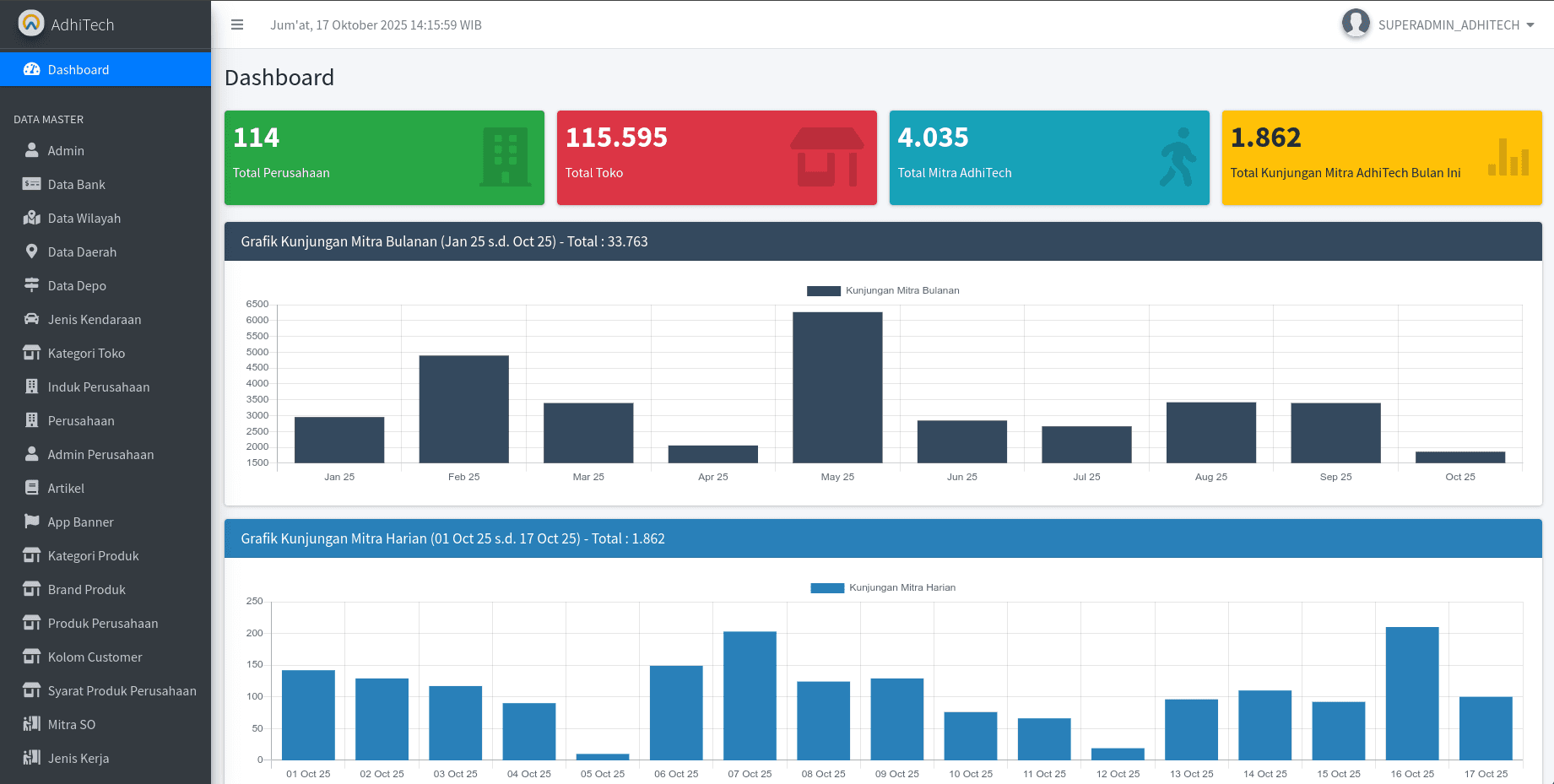
Task: Click the Dashboard gauge icon
Action: point(32,69)
